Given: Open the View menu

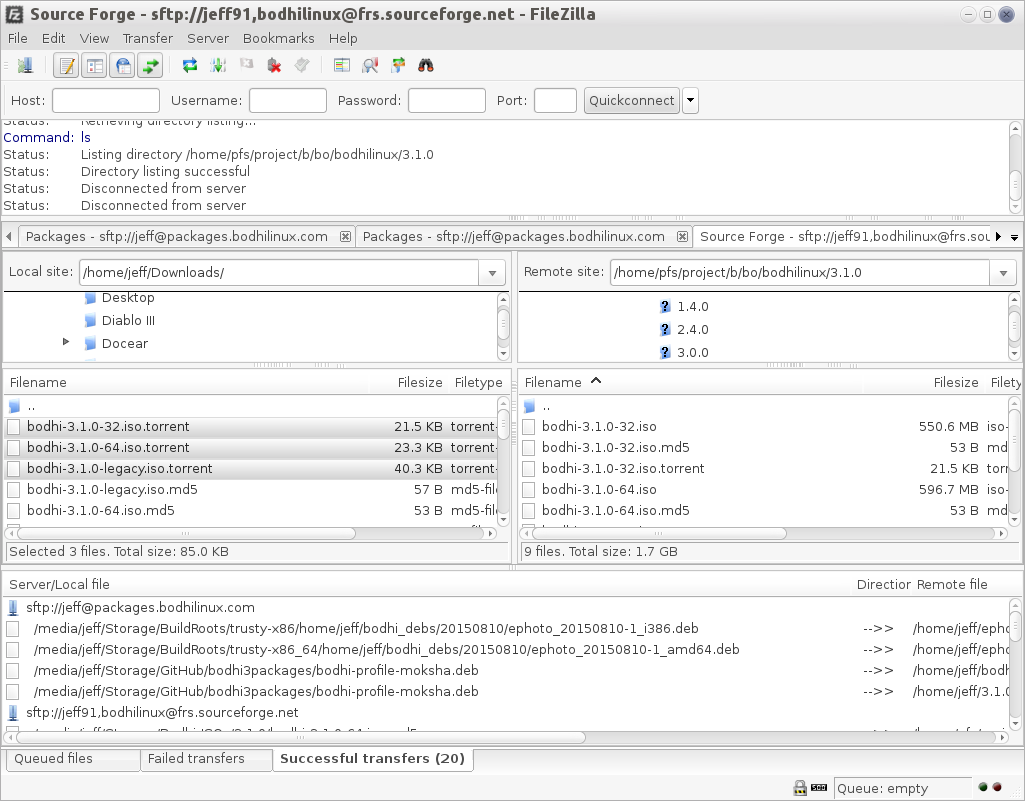Looking at the screenshot, I should (94, 39).
